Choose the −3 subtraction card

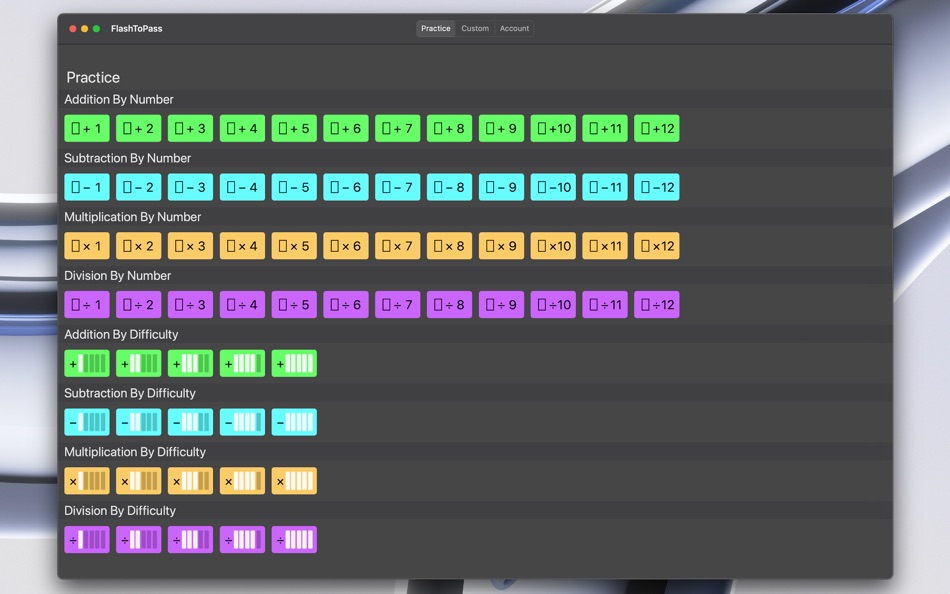(190, 187)
